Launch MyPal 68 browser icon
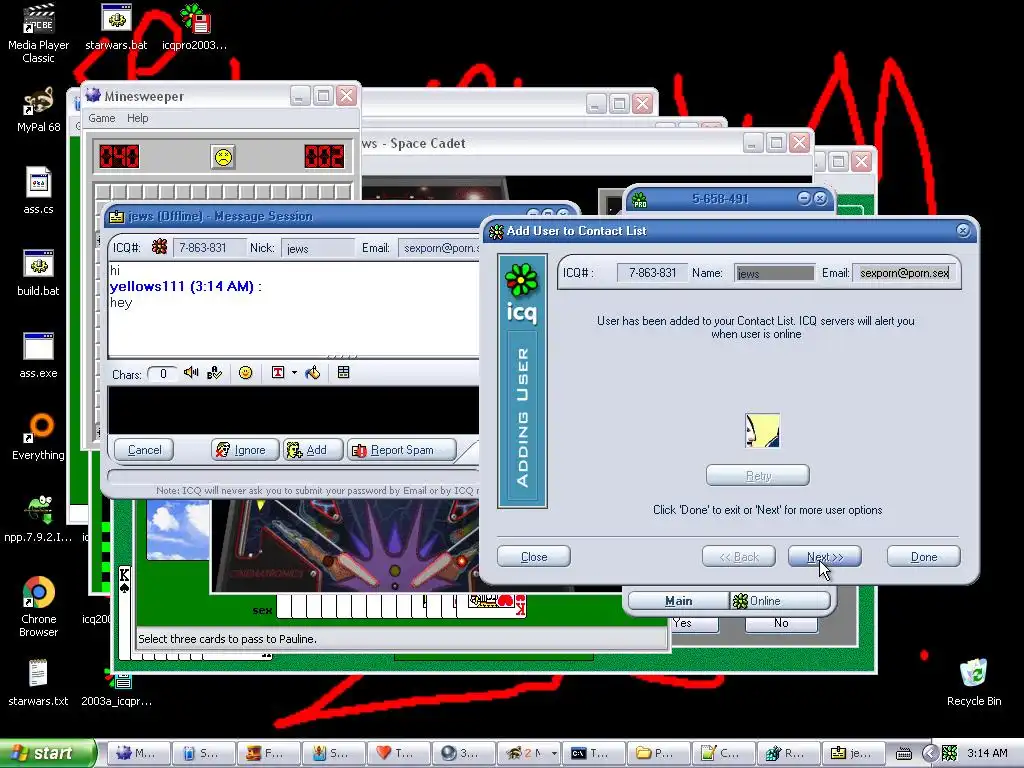 (38, 110)
